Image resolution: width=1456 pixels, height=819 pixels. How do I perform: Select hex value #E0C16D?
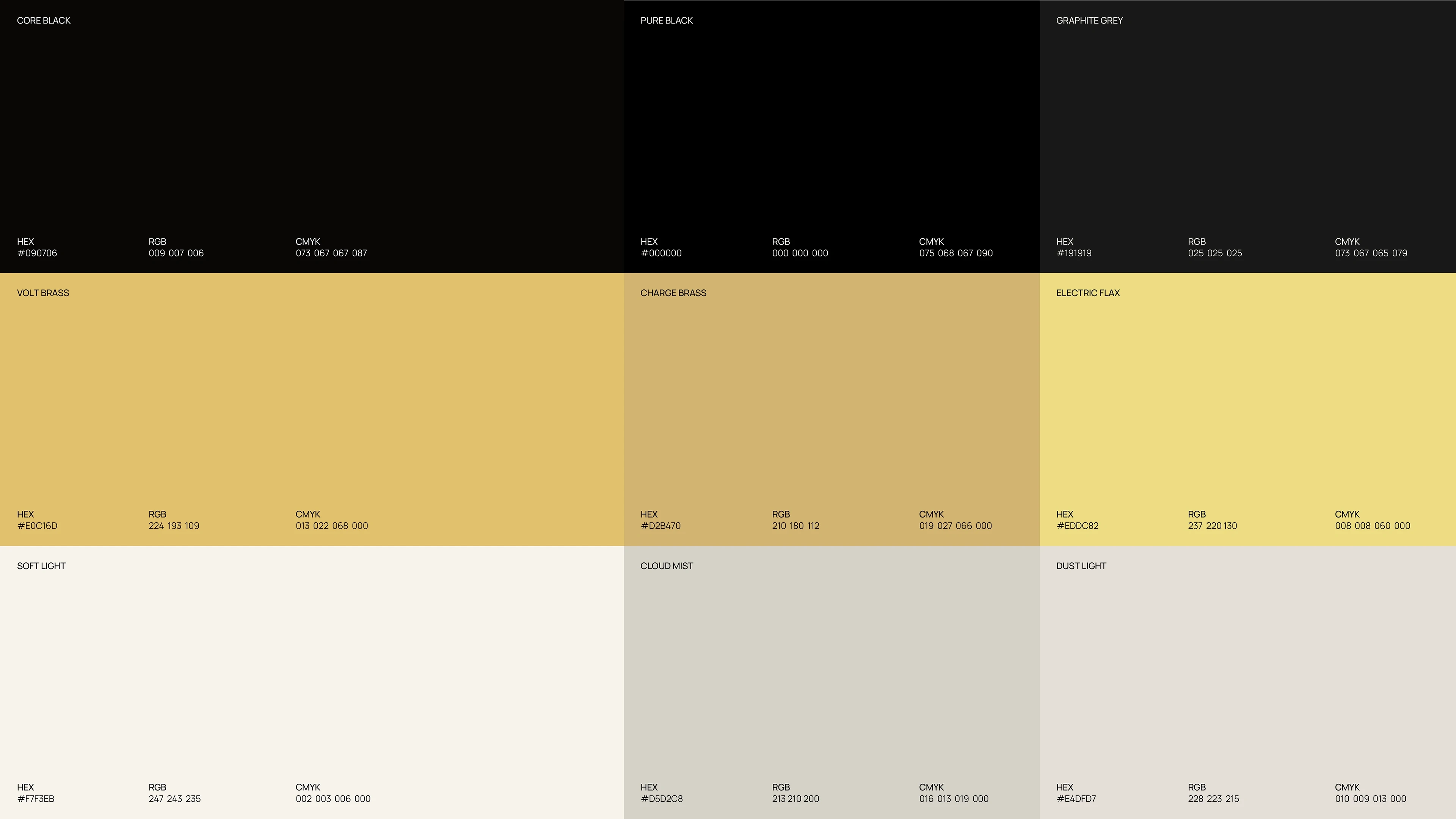(x=37, y=526)
